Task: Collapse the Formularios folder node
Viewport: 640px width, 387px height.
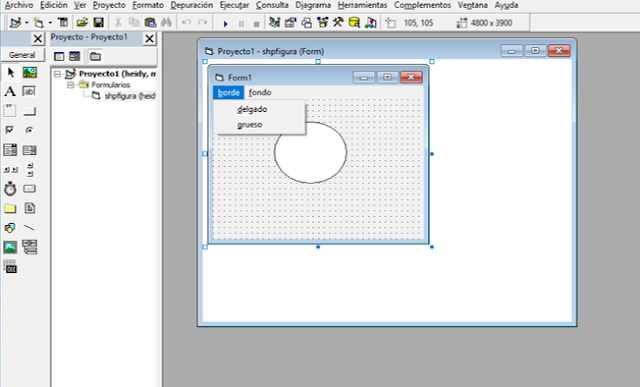Action: pos(71,85)
